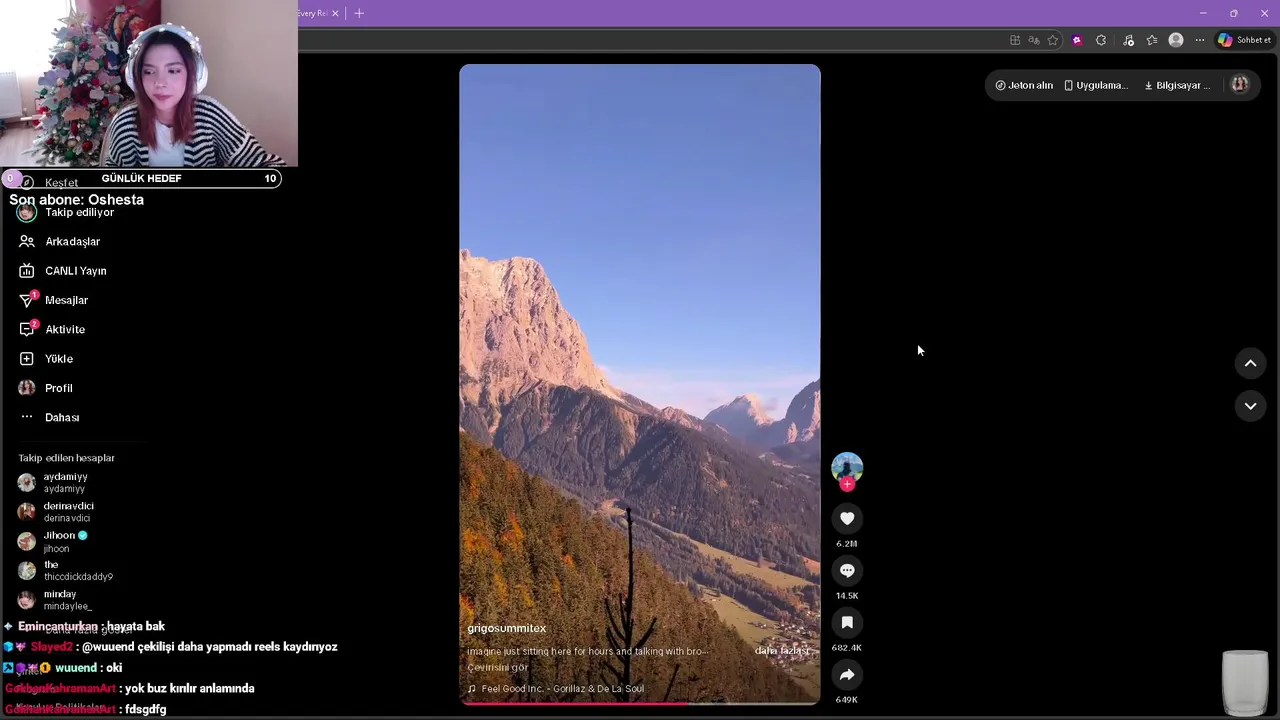Open the grigosummitex username on the video
Screen dimensions: 1280x720
(x=506, y=628)
